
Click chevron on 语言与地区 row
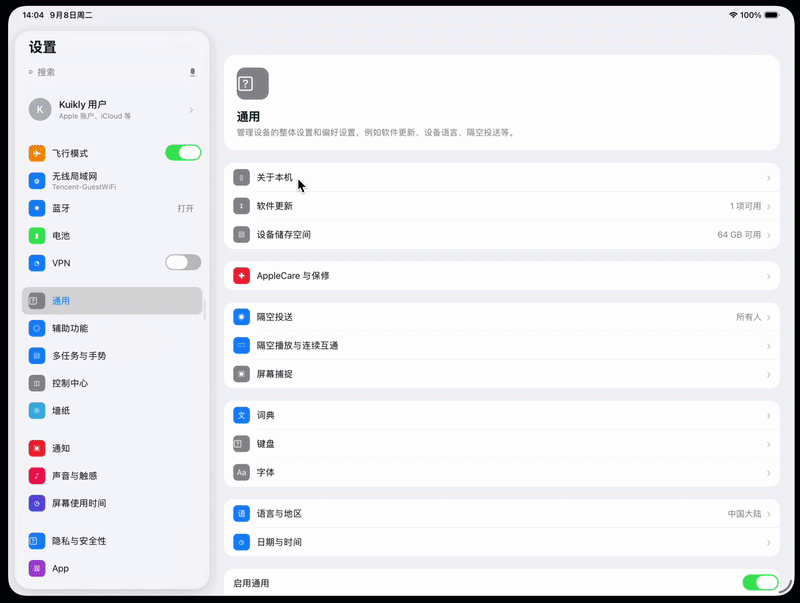(x=768, y=514)
